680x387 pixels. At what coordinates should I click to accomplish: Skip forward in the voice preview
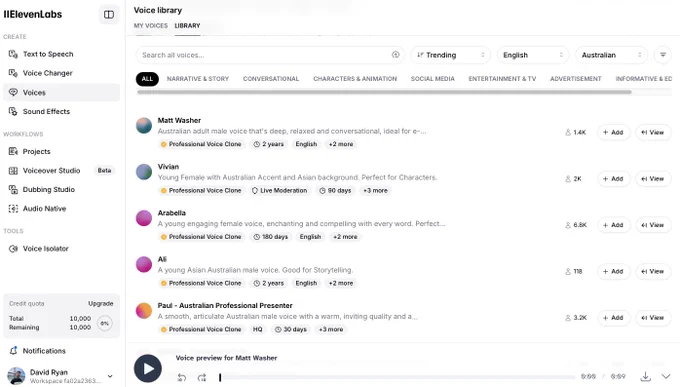pos(202,377)
